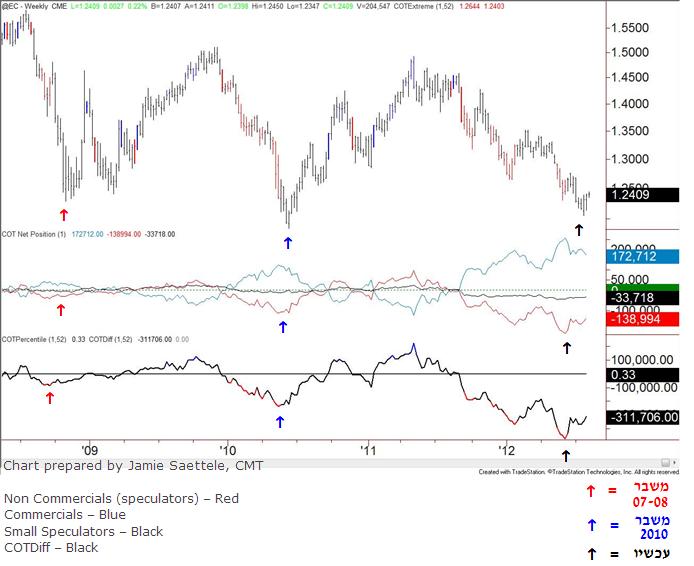The width and height of the screenshot is (694, 566).
Task: Click the black arrow beneath the latest price bars
Action: pyautogui.click(x=579, y=230)
